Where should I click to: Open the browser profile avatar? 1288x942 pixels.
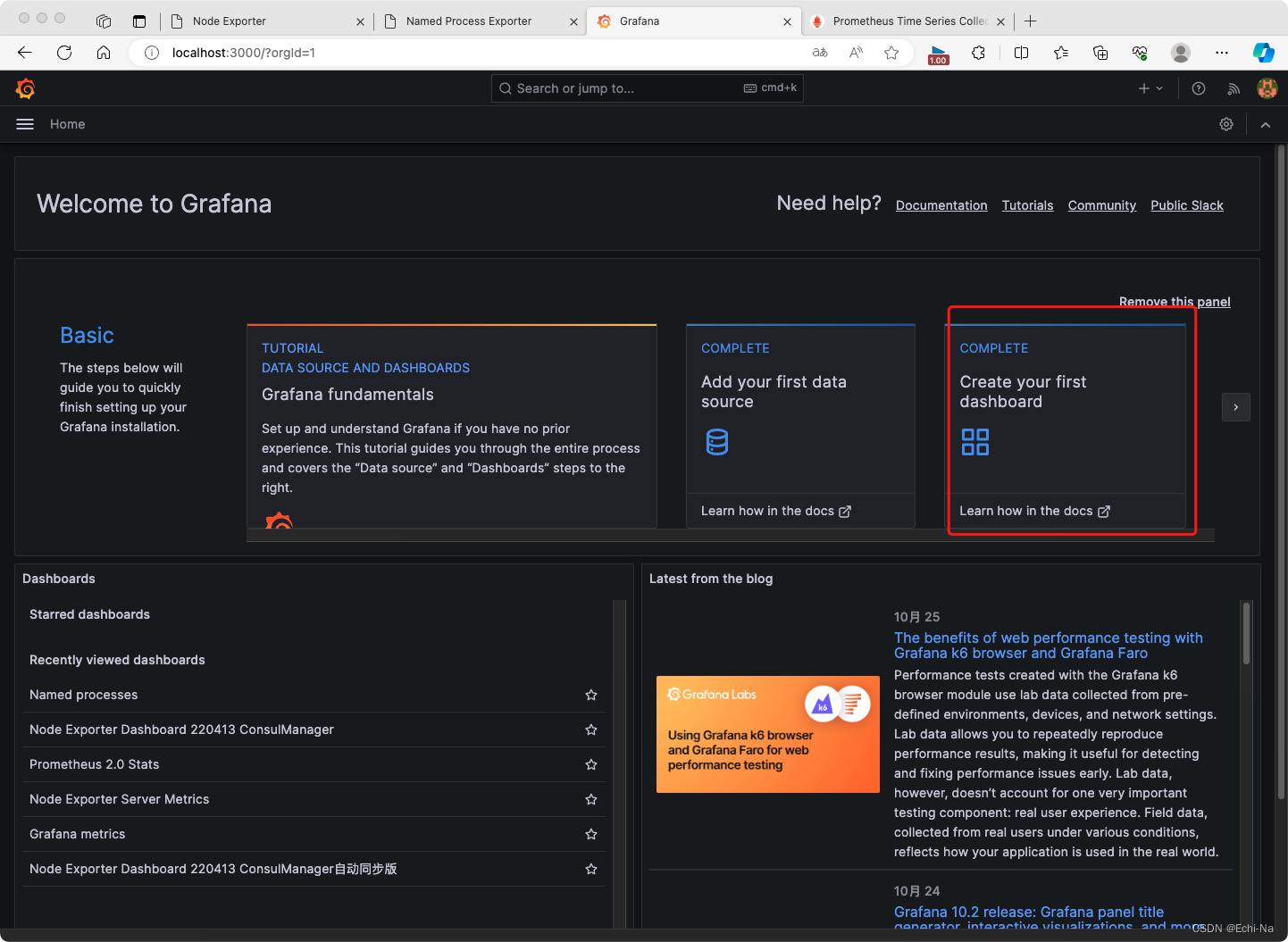(x=1181, y=53)
